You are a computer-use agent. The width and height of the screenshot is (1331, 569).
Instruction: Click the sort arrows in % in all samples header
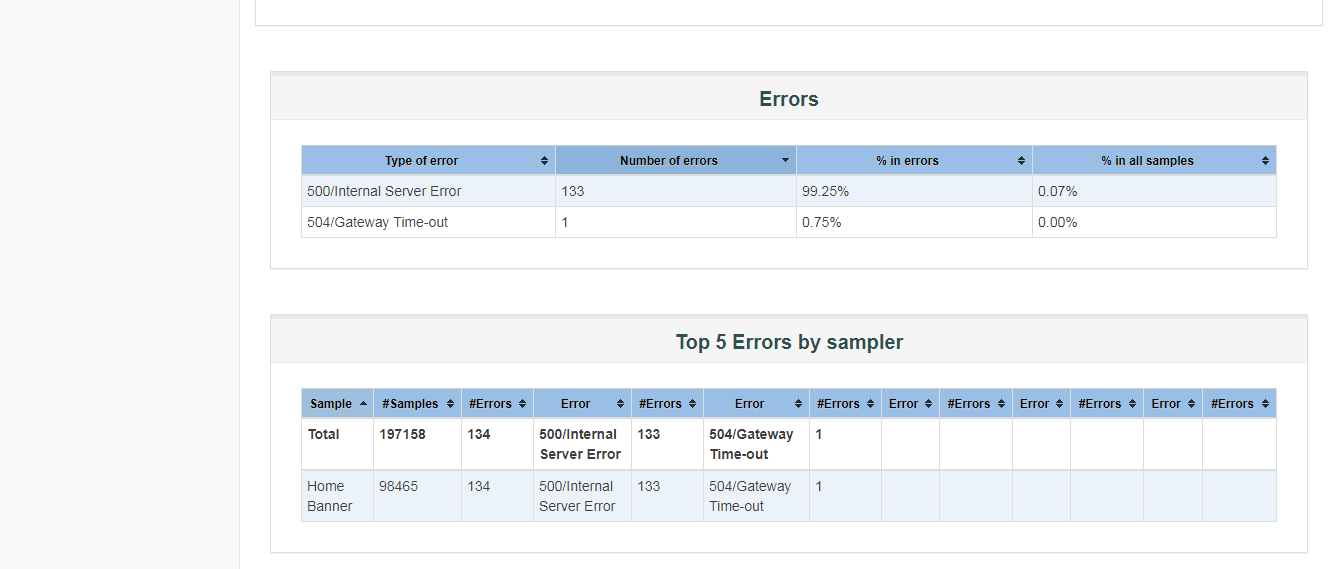(x=1265, y=161)
